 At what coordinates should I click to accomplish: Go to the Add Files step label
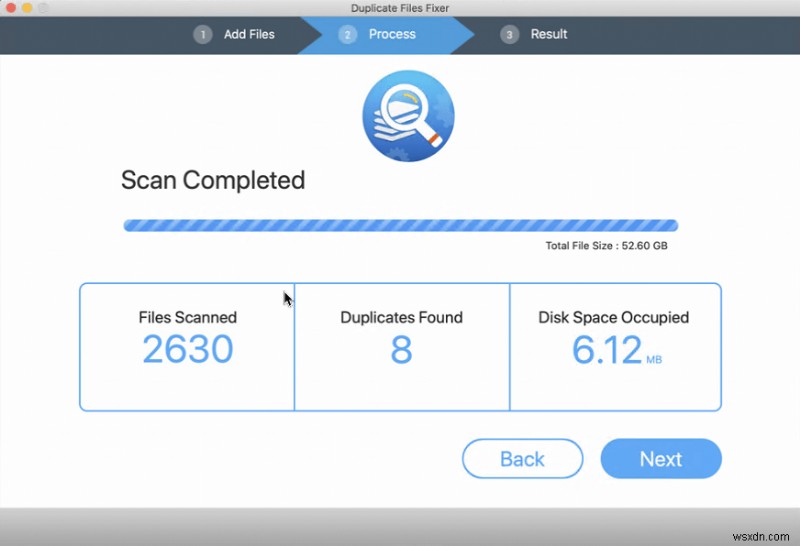coord(249,34)
